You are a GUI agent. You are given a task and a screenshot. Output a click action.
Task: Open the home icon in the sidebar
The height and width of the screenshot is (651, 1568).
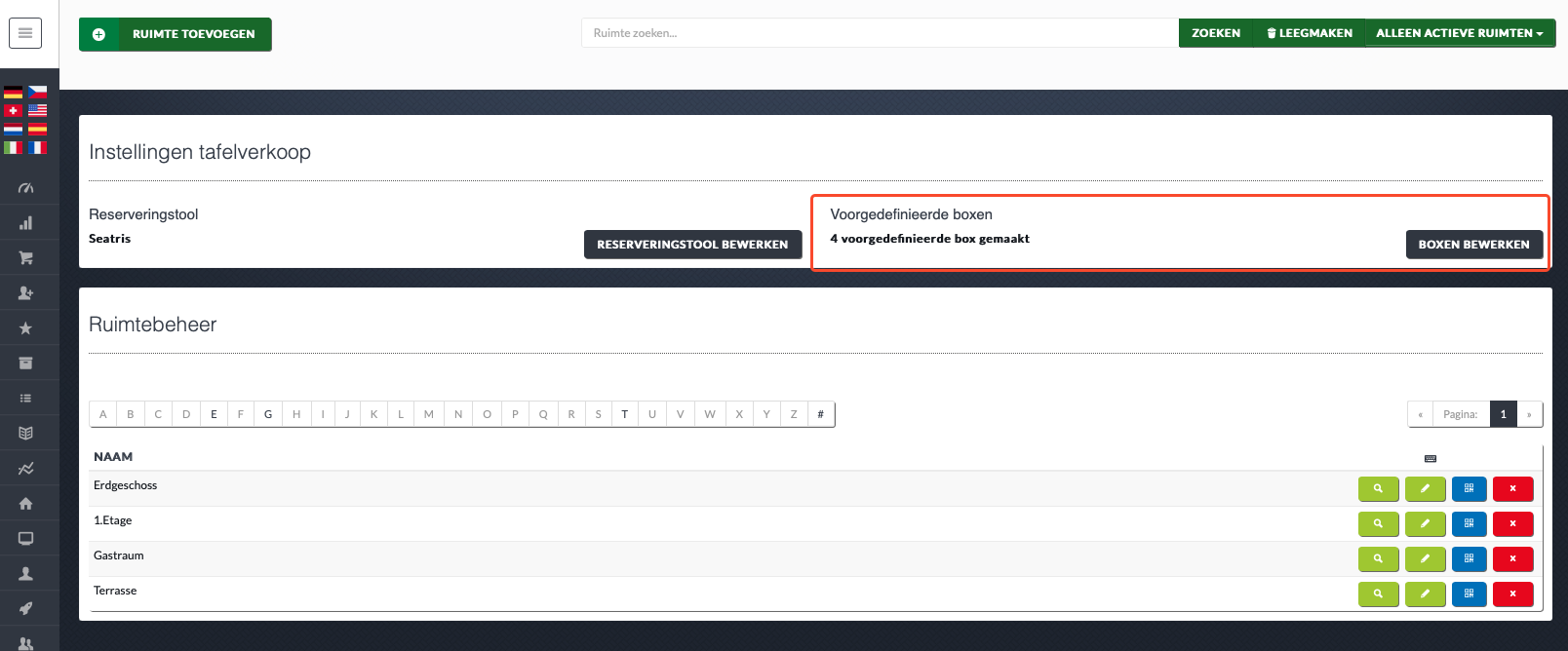[25, 504]
